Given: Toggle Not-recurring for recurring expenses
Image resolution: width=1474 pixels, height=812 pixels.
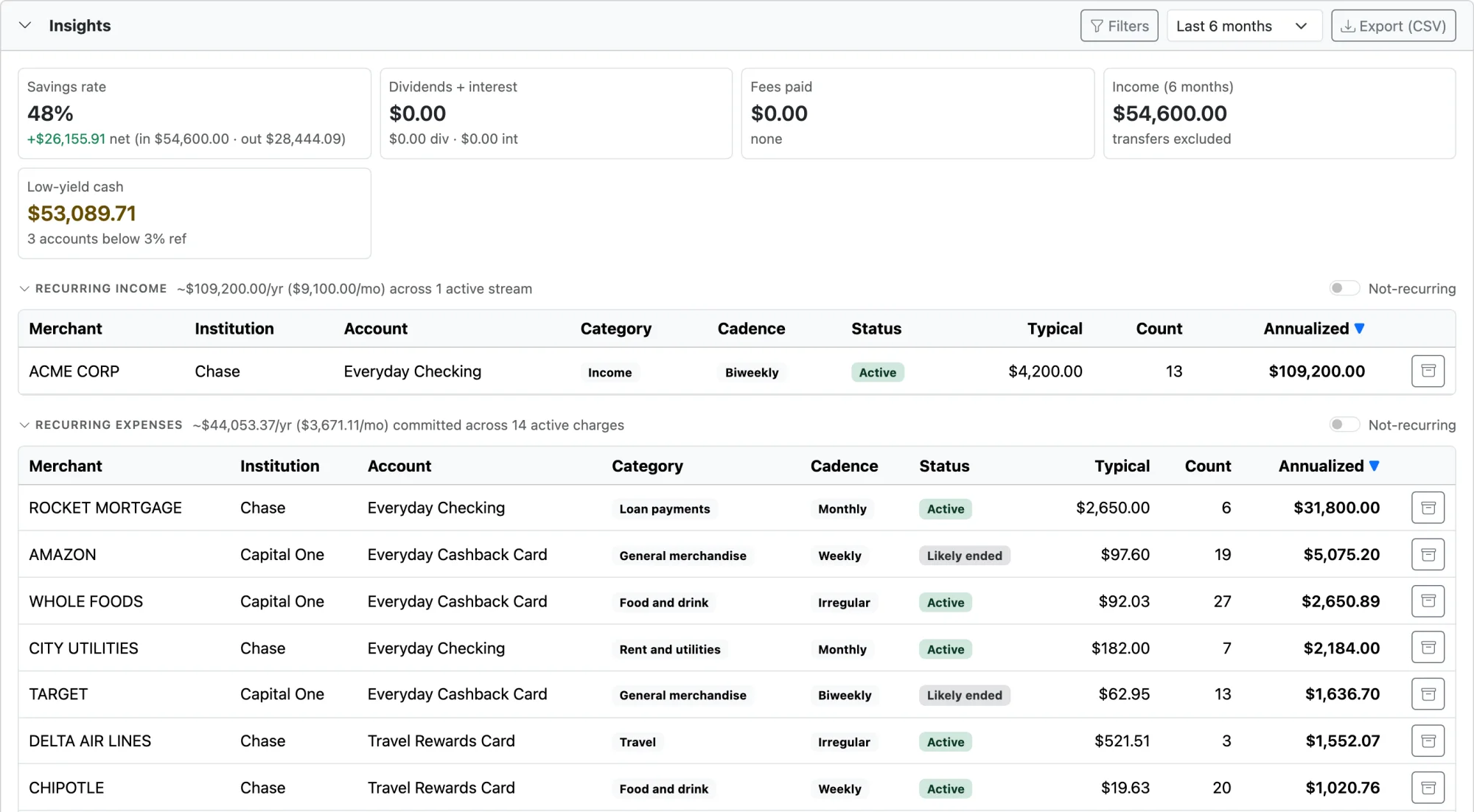Looking at the screenshot, I should (x=1344, y=424).
